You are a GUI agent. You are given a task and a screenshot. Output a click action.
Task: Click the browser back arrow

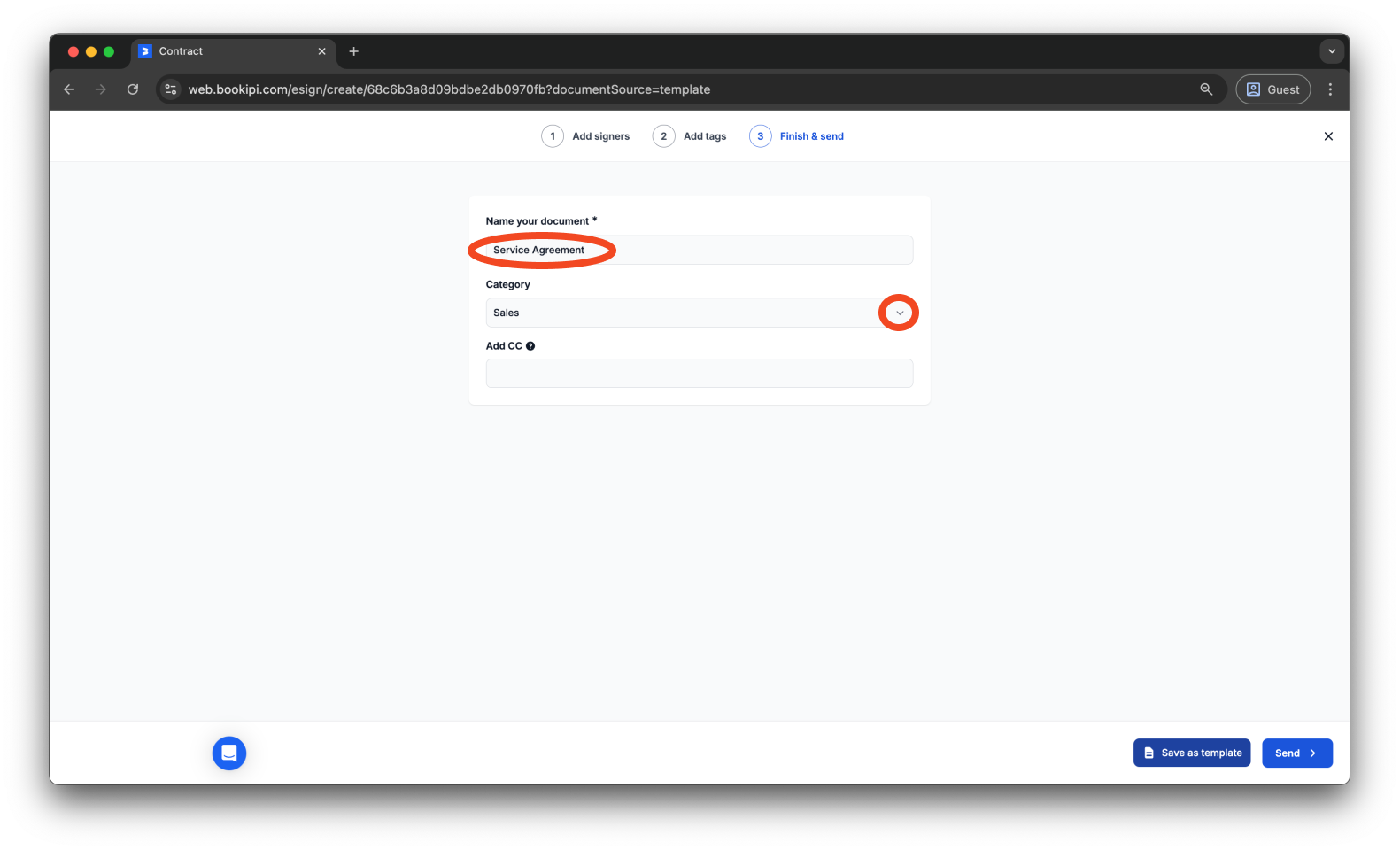coord(69,89)
